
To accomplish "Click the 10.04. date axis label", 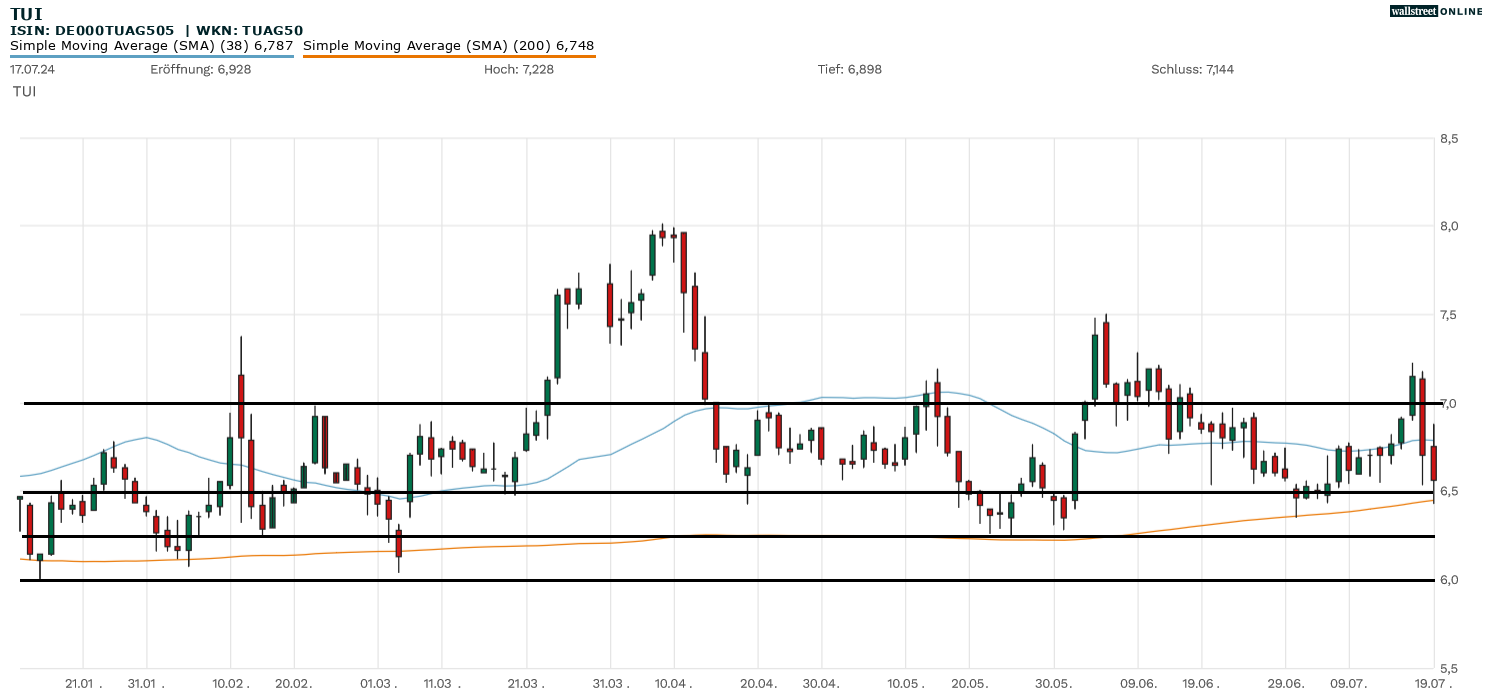I will click(x=673, y=683).
